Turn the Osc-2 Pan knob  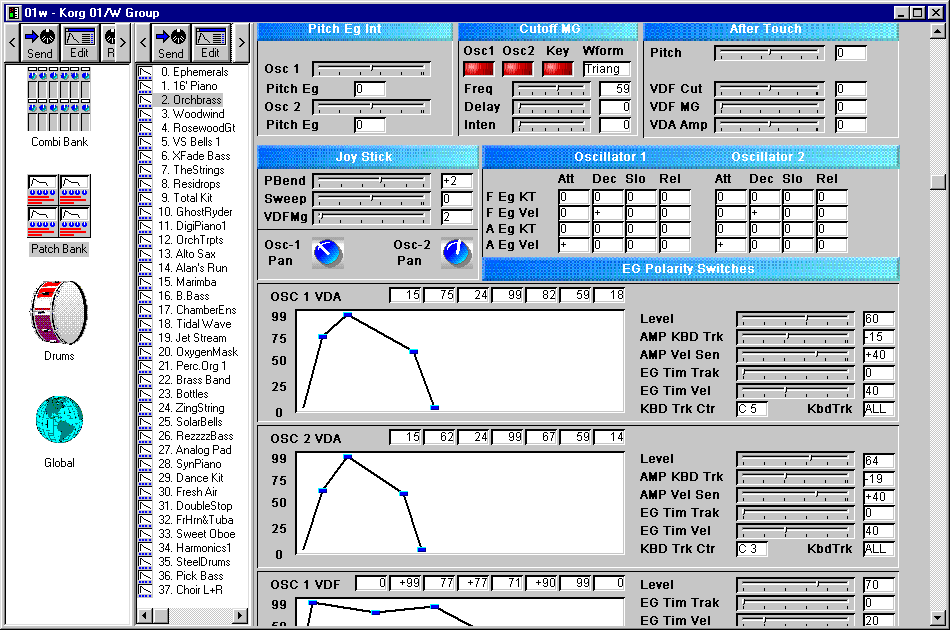point(457,253)
